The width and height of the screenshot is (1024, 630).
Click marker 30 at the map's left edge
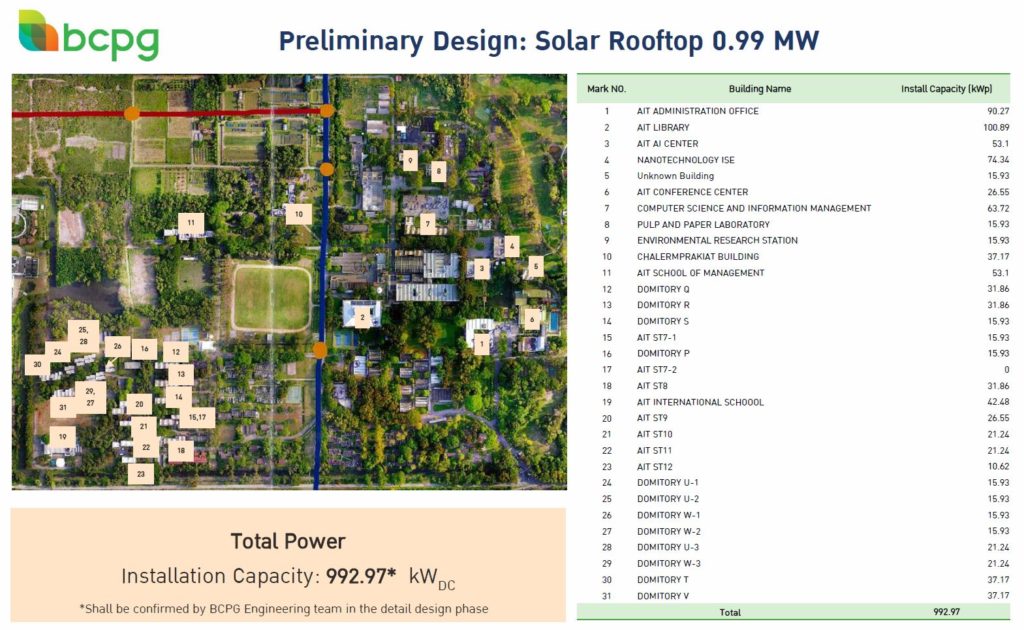click(x=37, y=365)
